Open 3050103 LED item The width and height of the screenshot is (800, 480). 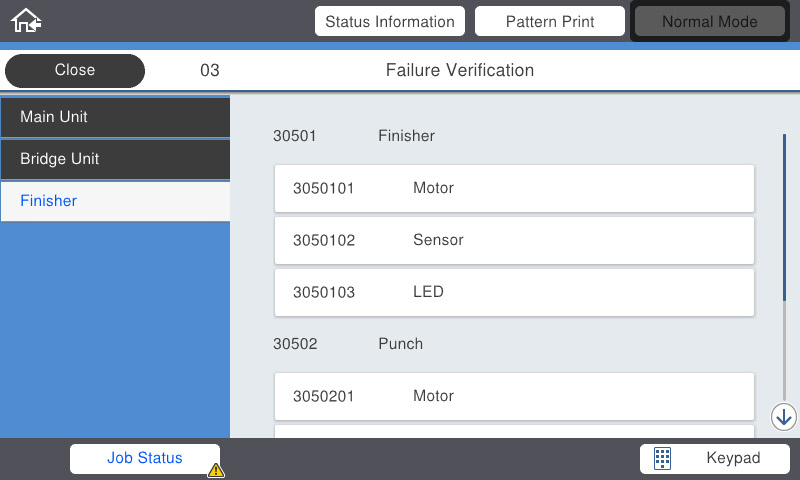click(x=514, y=292)
